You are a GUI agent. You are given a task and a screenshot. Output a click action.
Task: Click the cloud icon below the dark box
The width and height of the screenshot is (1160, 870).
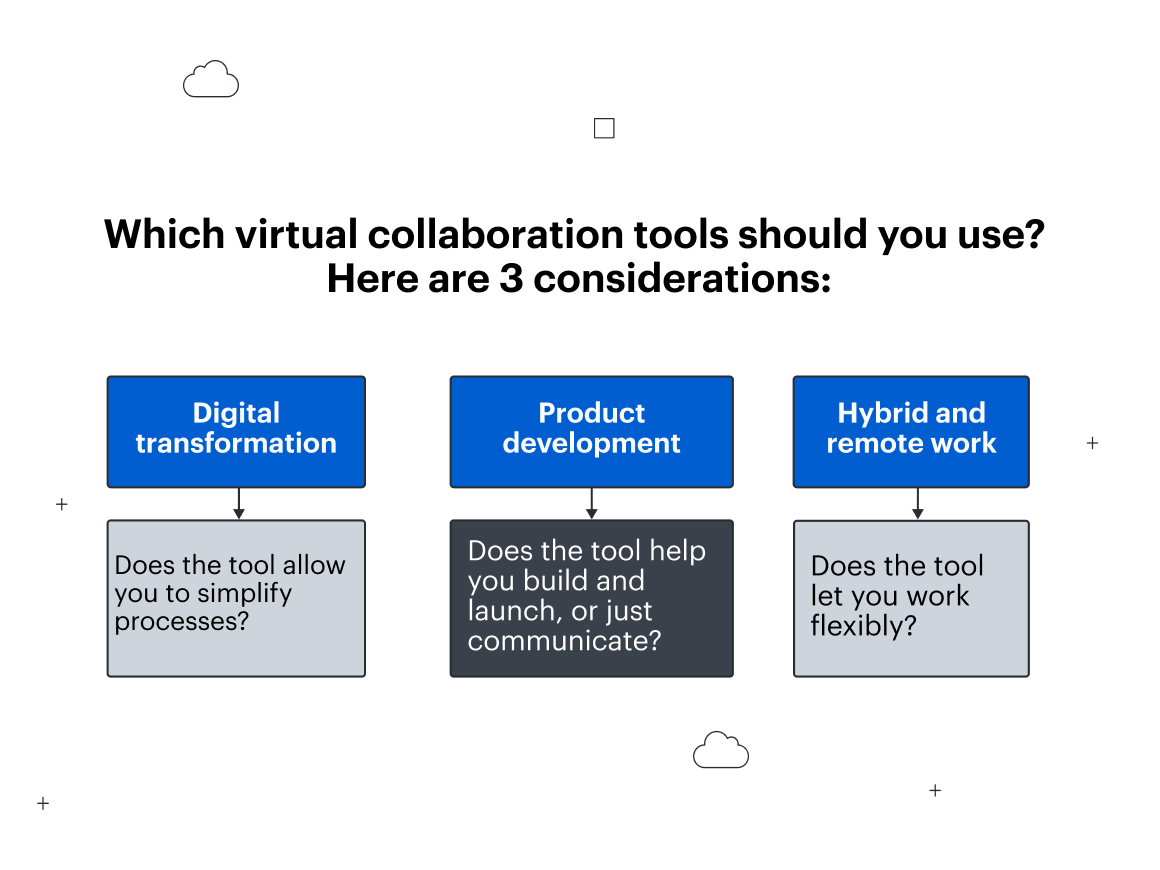tap(720, 750)
